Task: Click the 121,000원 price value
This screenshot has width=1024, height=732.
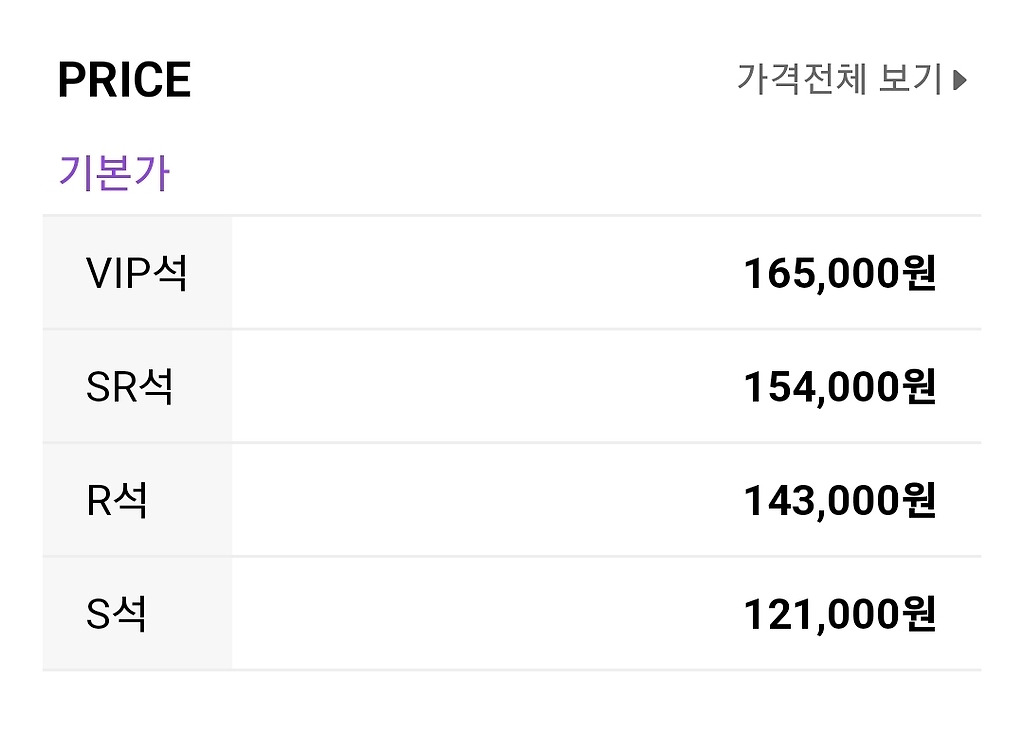Action: 839,615
